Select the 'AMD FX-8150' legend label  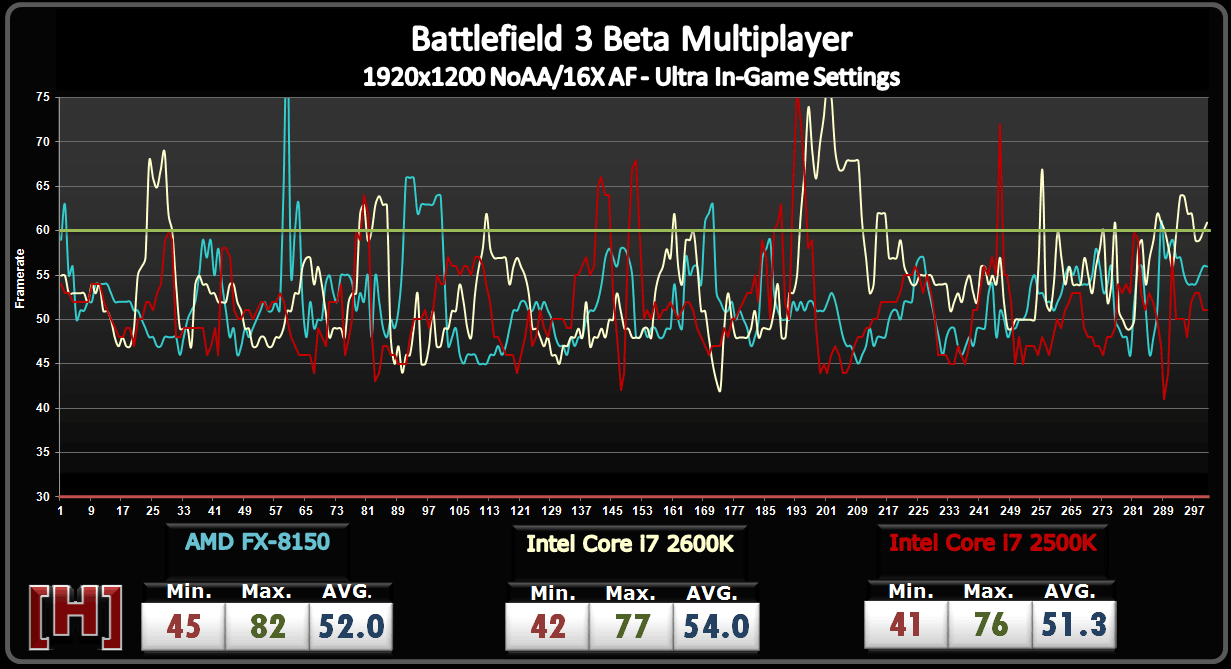[x=257, y=542]
